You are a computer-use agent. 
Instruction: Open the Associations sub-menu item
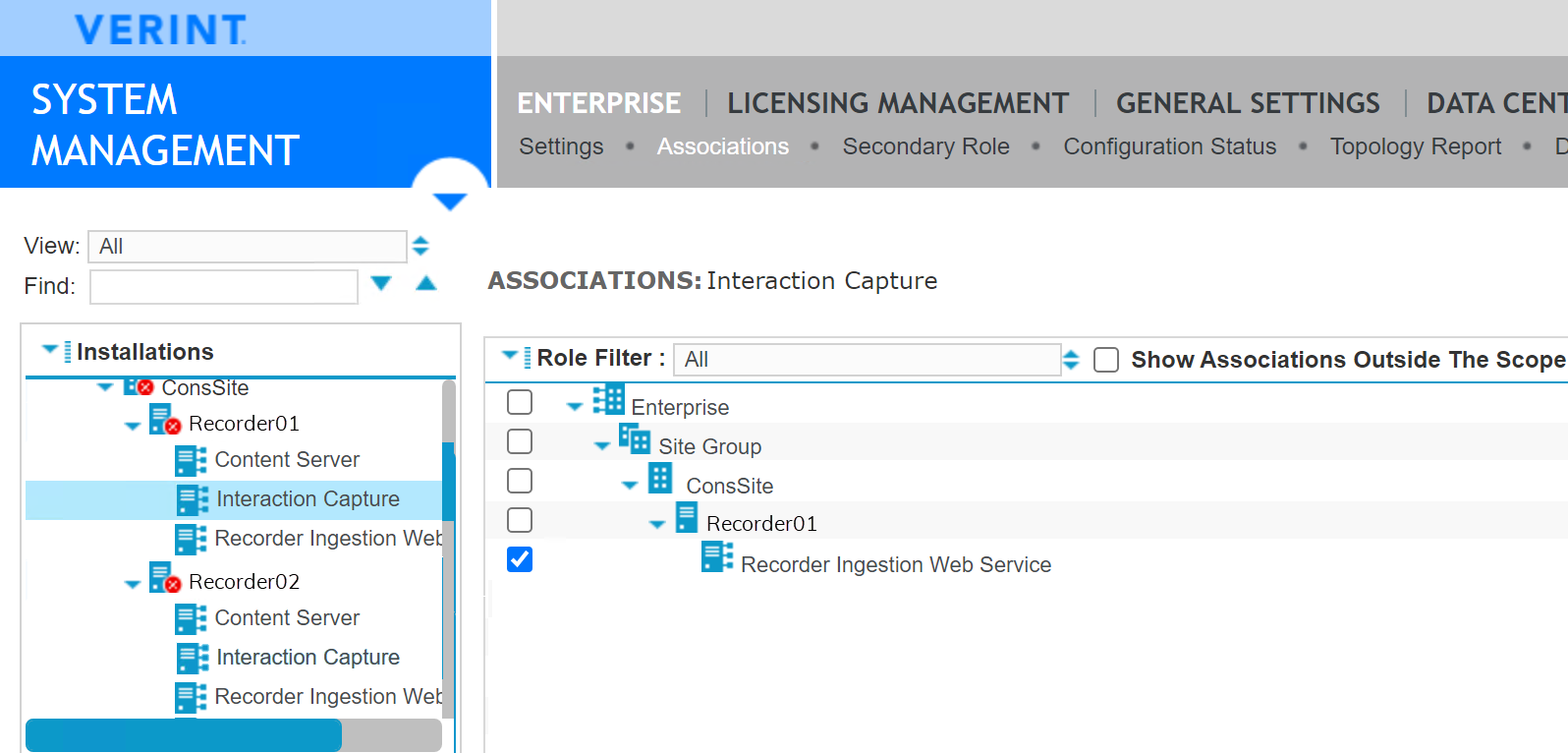coord(723,146)
